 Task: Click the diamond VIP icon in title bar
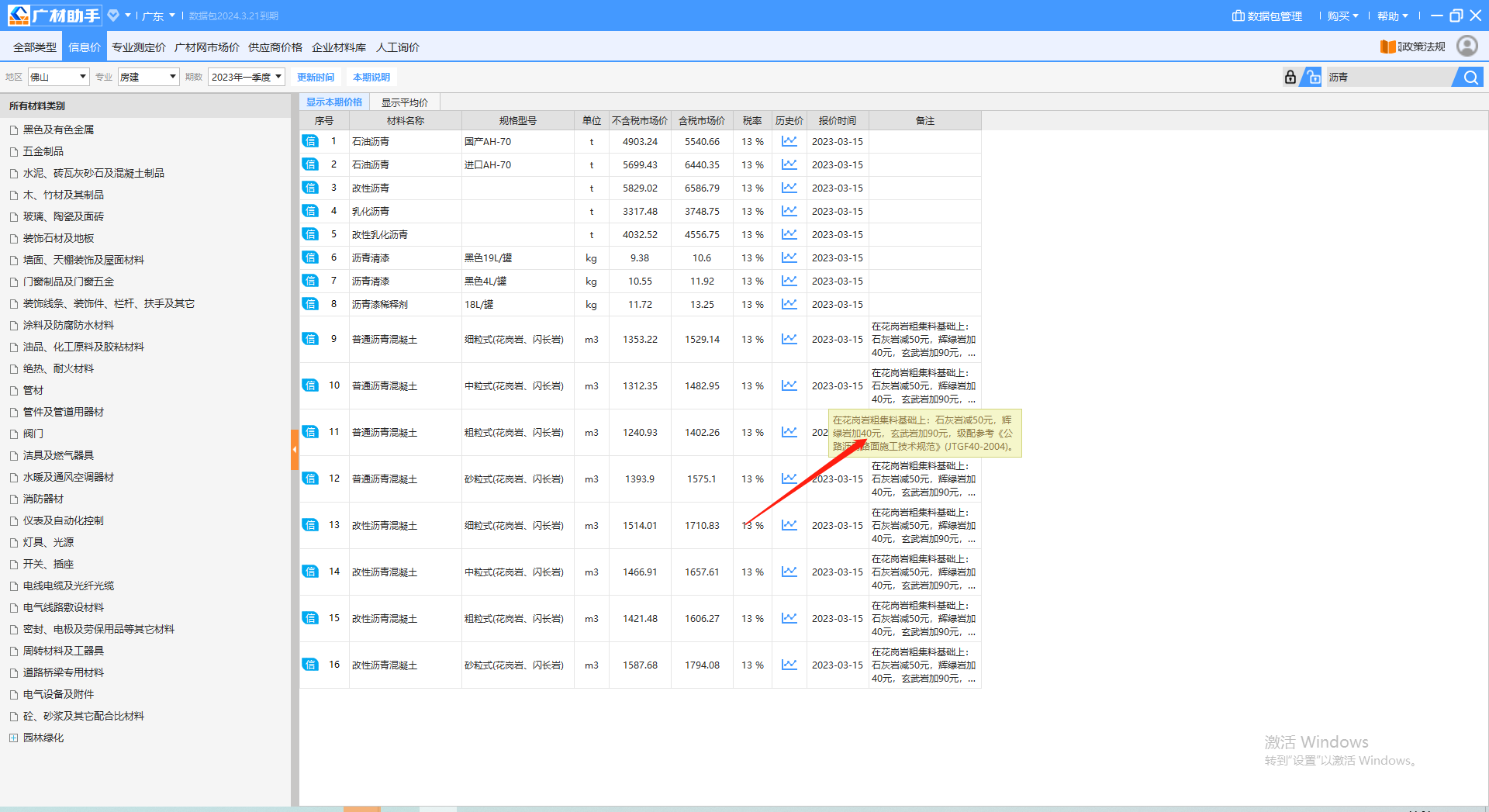point(113,16)
